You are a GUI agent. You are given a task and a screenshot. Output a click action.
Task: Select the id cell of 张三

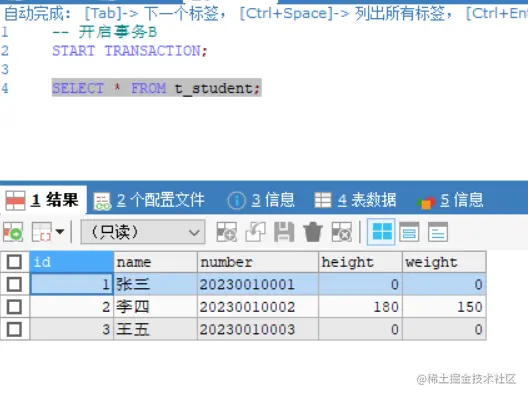point(71,285)
